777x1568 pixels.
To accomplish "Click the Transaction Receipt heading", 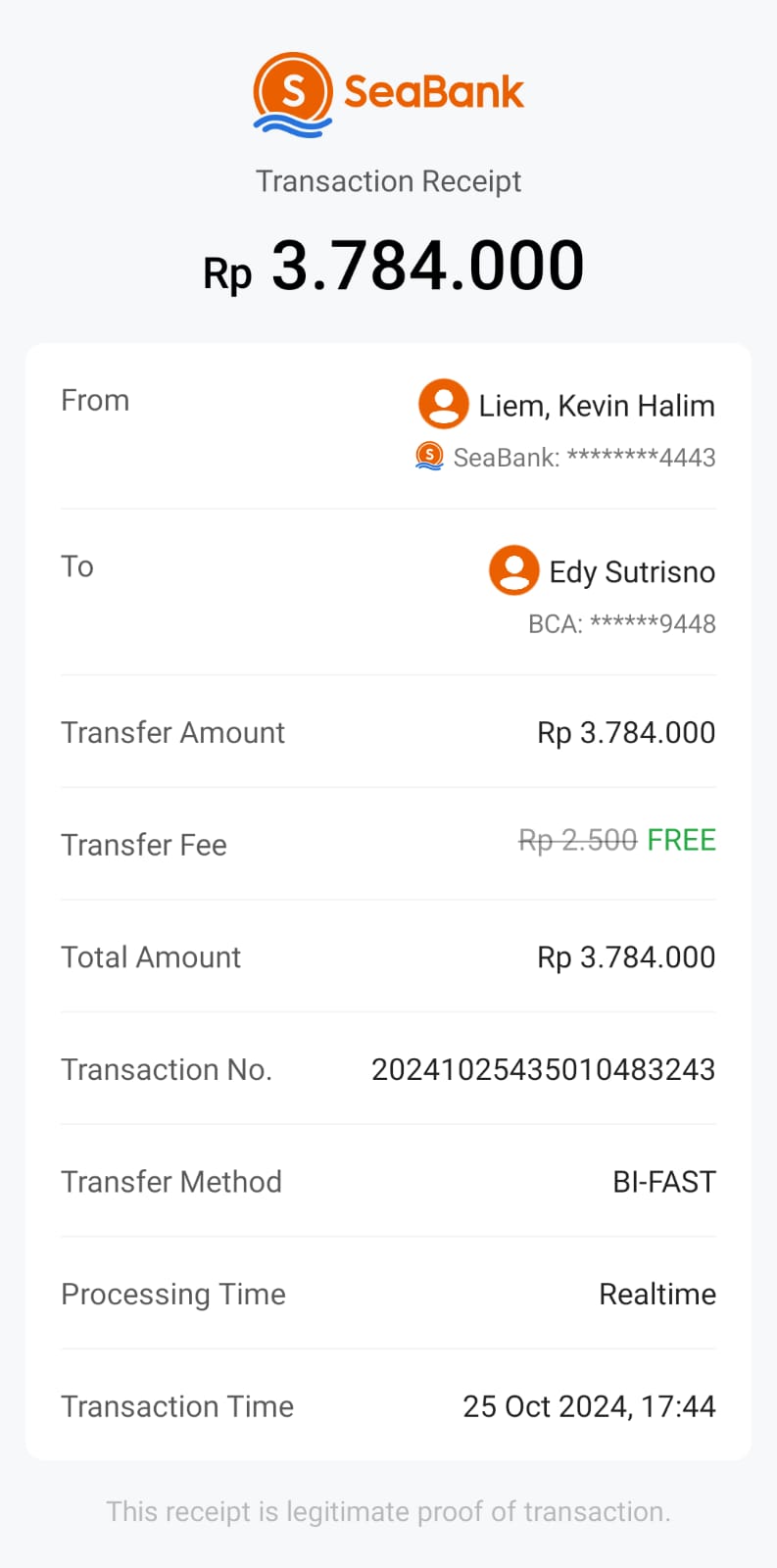I will click(388, 181).
